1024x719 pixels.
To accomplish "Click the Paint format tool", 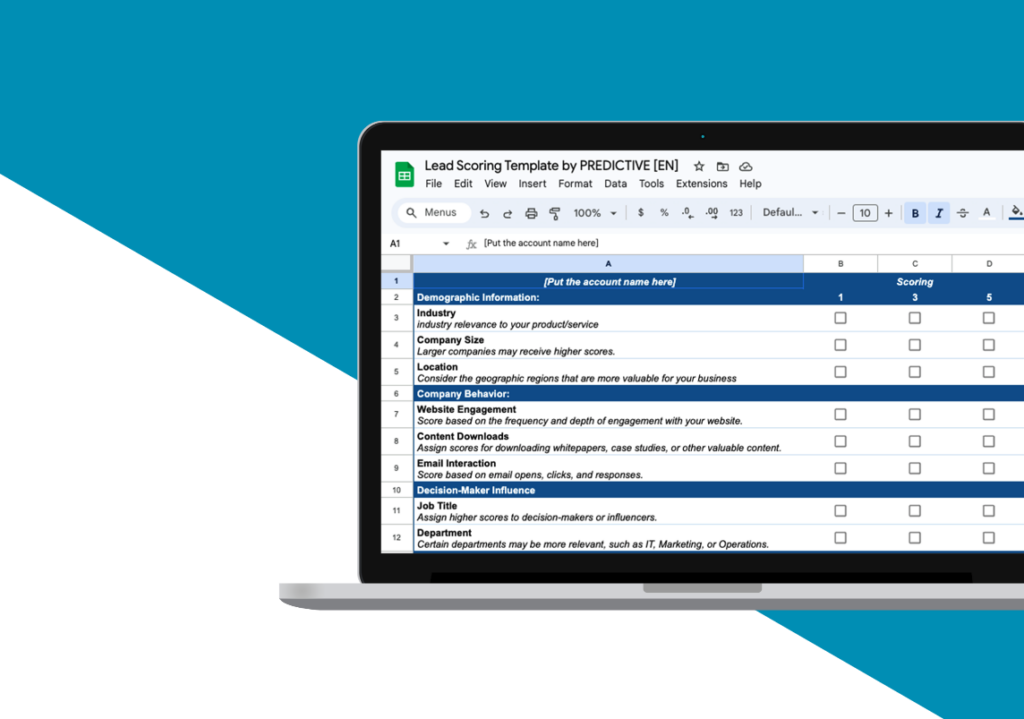I will (x=554, y=212).
